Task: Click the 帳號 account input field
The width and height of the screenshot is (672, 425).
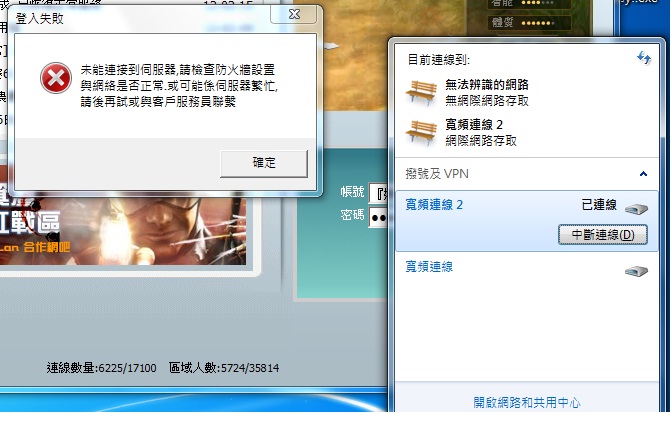Action: (x=378, y=192)
